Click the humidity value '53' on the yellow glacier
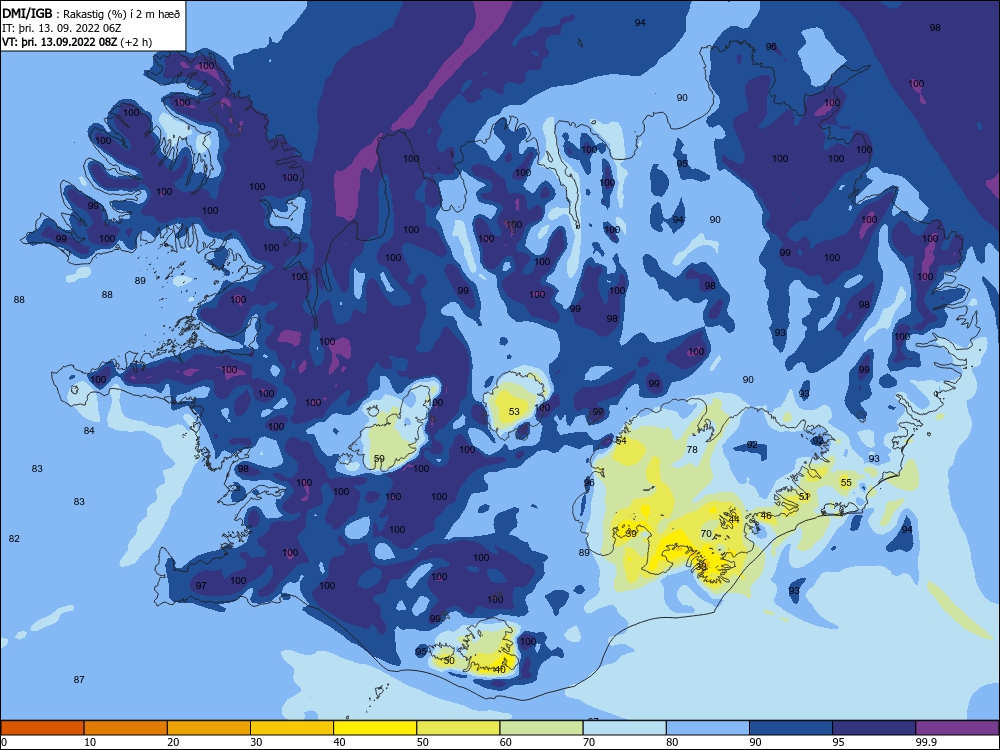This screenshot has width=1000, height=750. tap(514, 411)
